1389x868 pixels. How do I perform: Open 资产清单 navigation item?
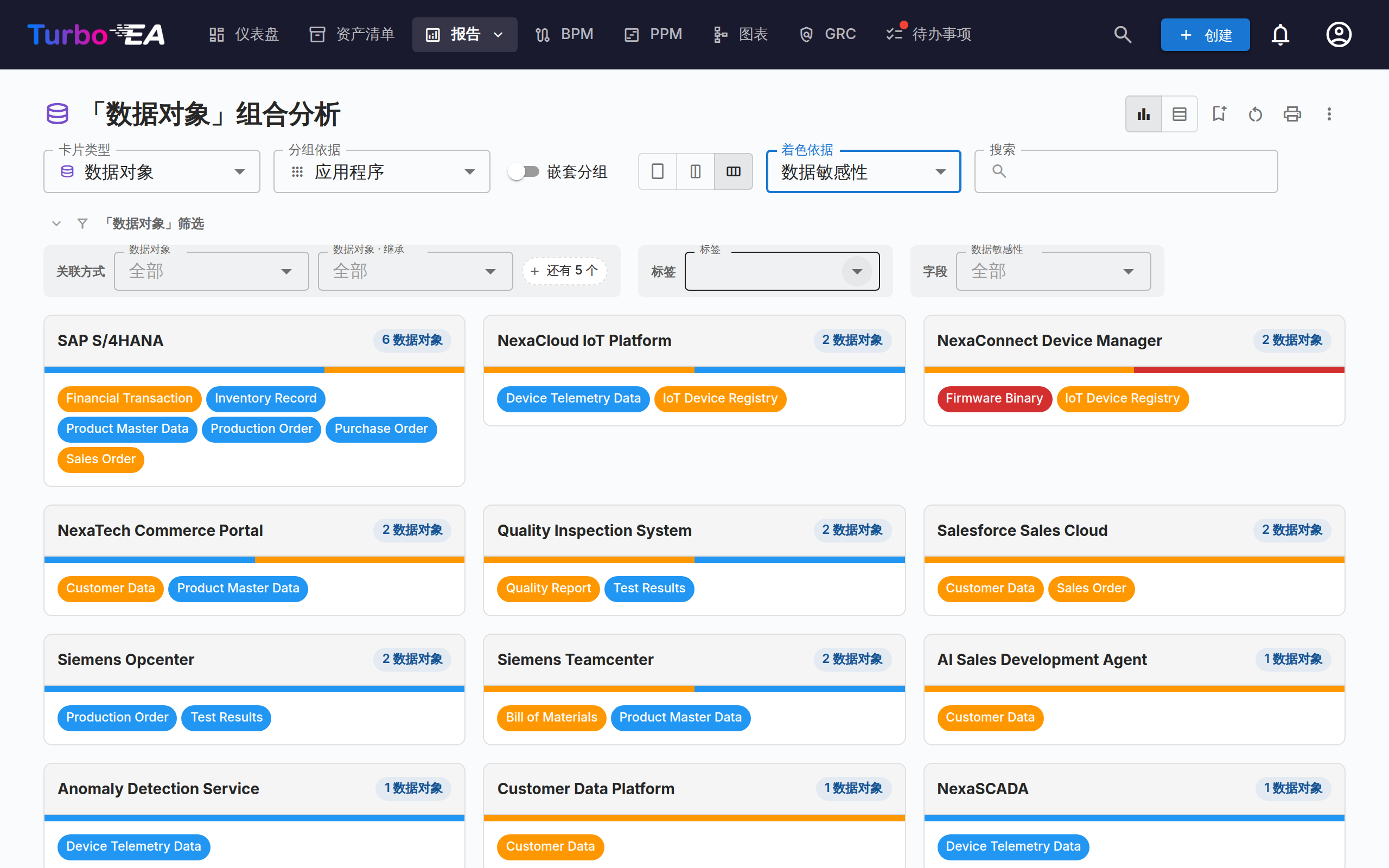[x=352, y=34]
